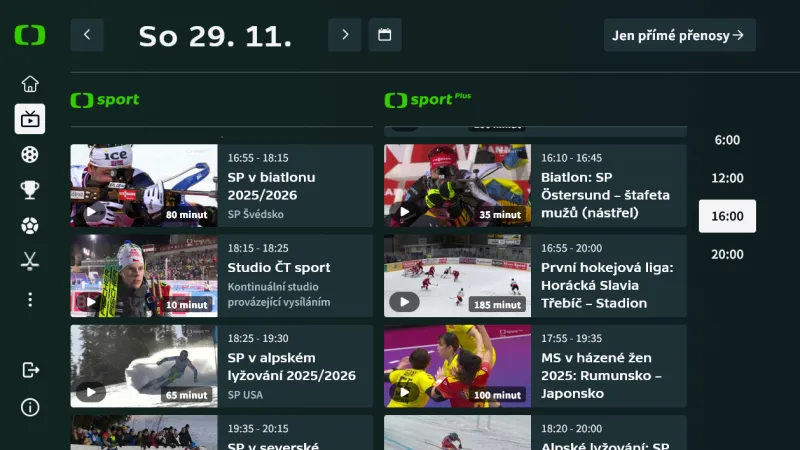800x450 pixels.
Task: Play Studio ČT sport thumbnail
Action: coord(144,276)
